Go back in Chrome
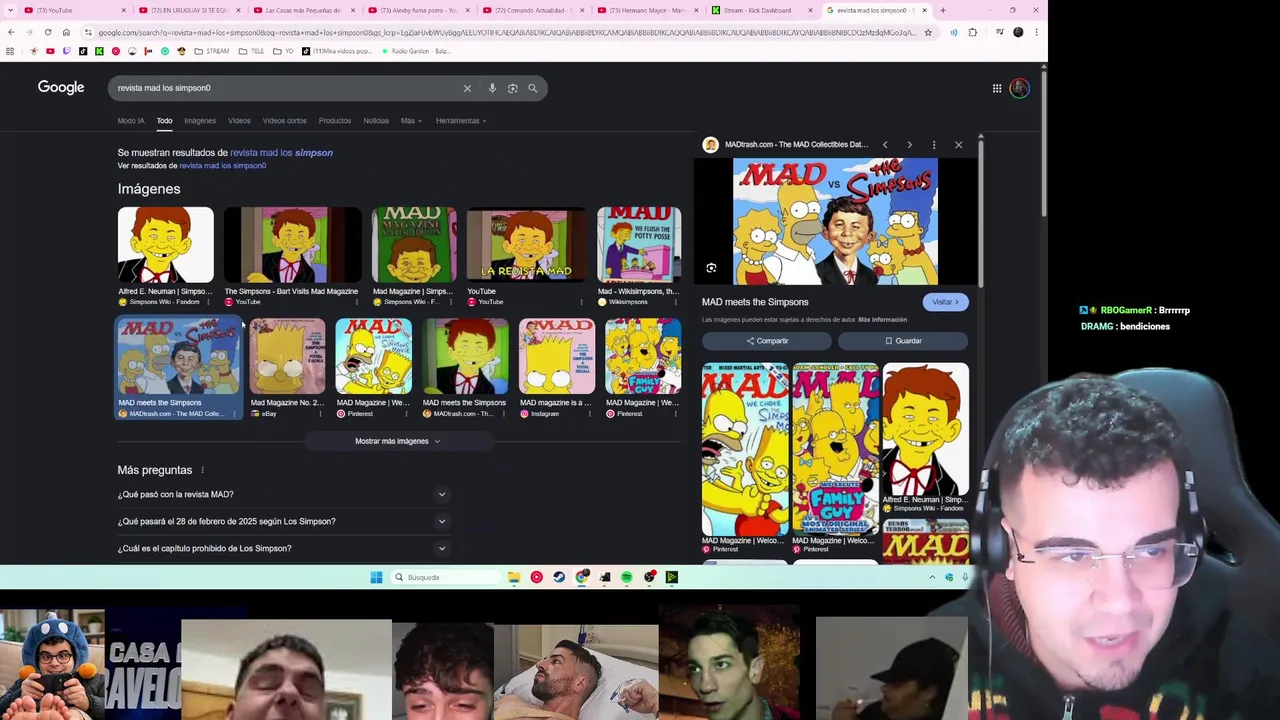The width and height of the screenshot is (1280, 720). click(x=11, y=32)
